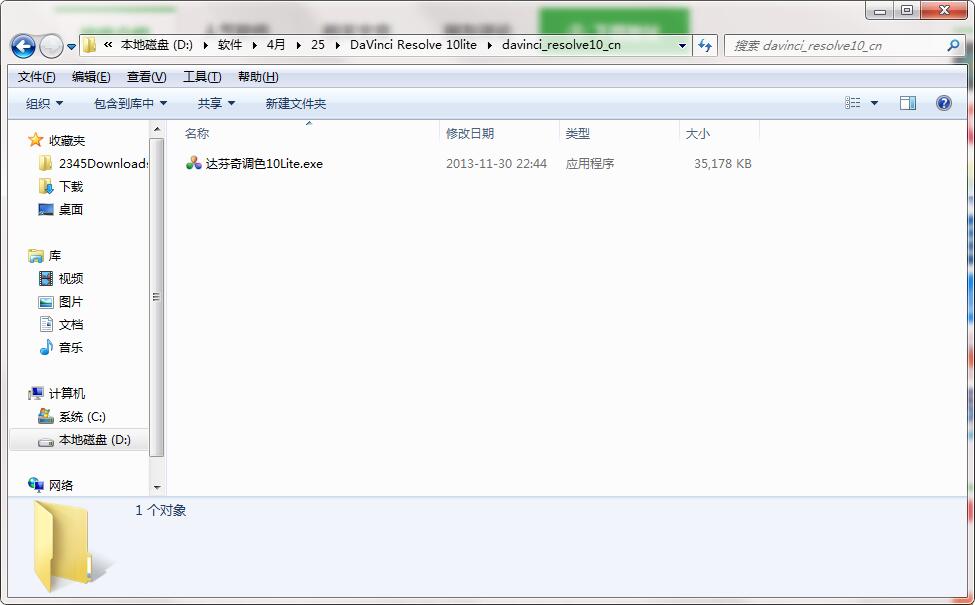
Task: Click navigation pane scrollbar down arrow
Action: (157, 487)
